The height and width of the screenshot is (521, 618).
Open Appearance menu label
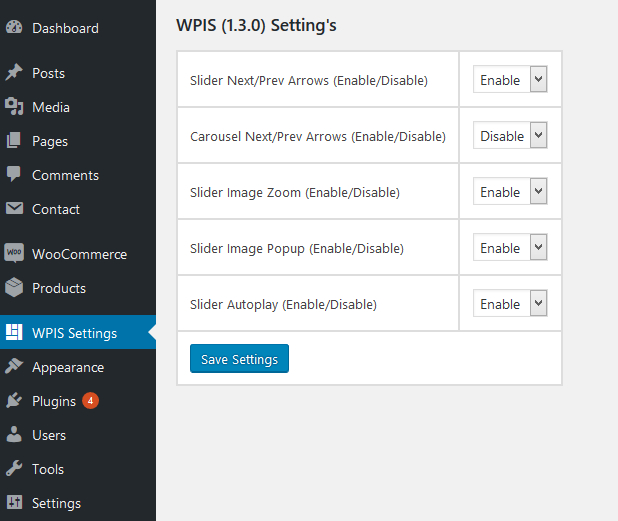(x=68, y=368)
